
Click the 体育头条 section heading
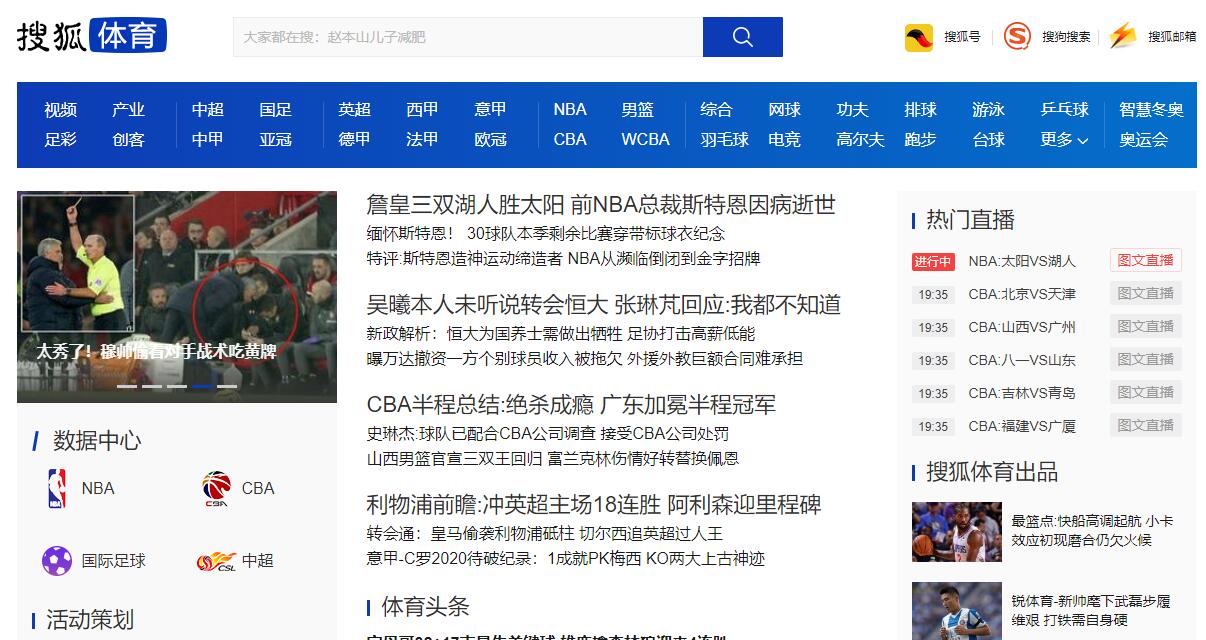425,607
